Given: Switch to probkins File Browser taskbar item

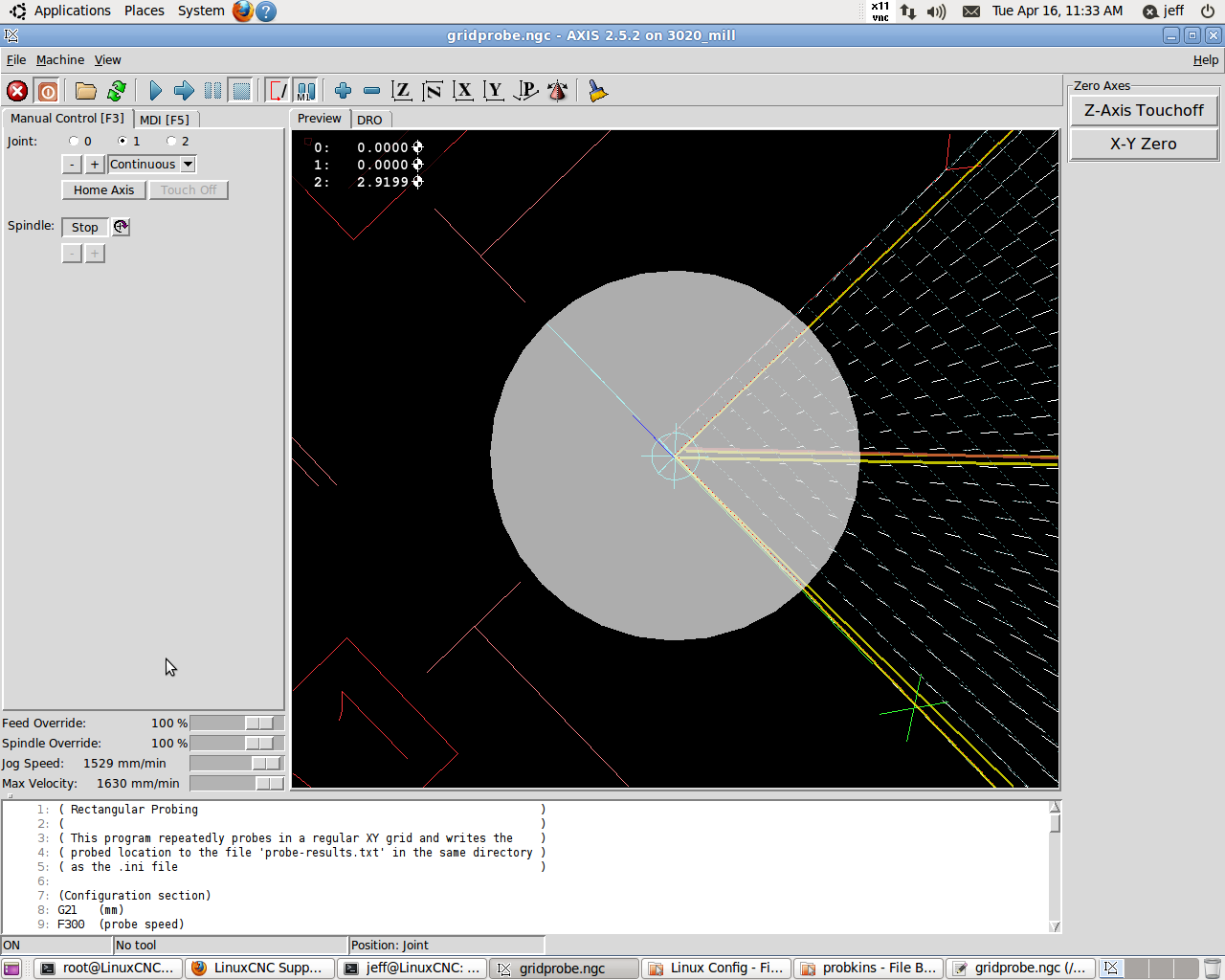Looking at the screenshot, I should tap(869, 969).
